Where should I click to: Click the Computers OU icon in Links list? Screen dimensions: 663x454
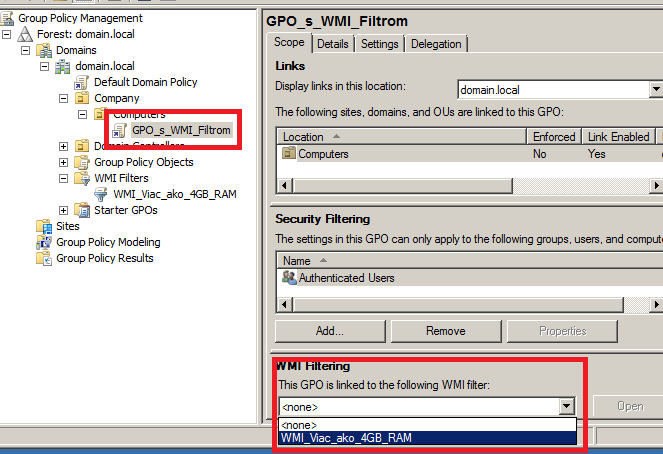tap(289, 153)
